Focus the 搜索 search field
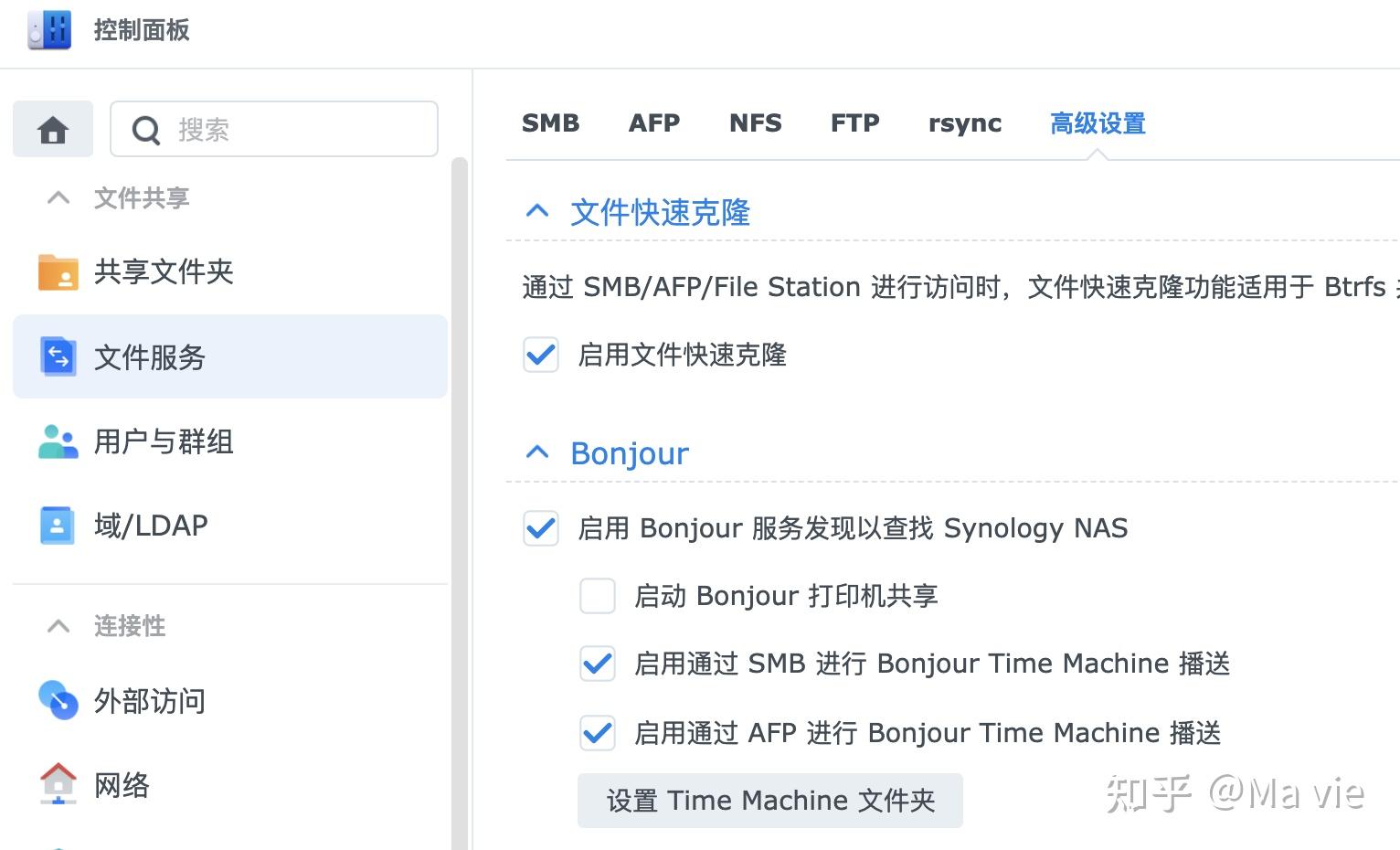This screenshot has width=1400, height=850. [274, 129]
